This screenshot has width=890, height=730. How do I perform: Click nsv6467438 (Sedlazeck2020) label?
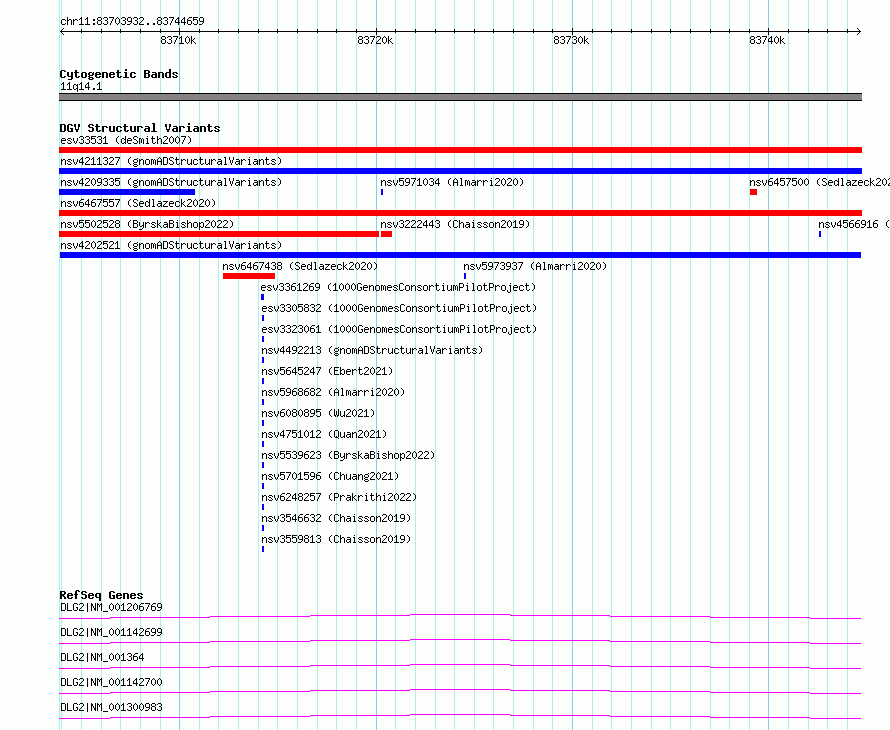pos(300,266)
